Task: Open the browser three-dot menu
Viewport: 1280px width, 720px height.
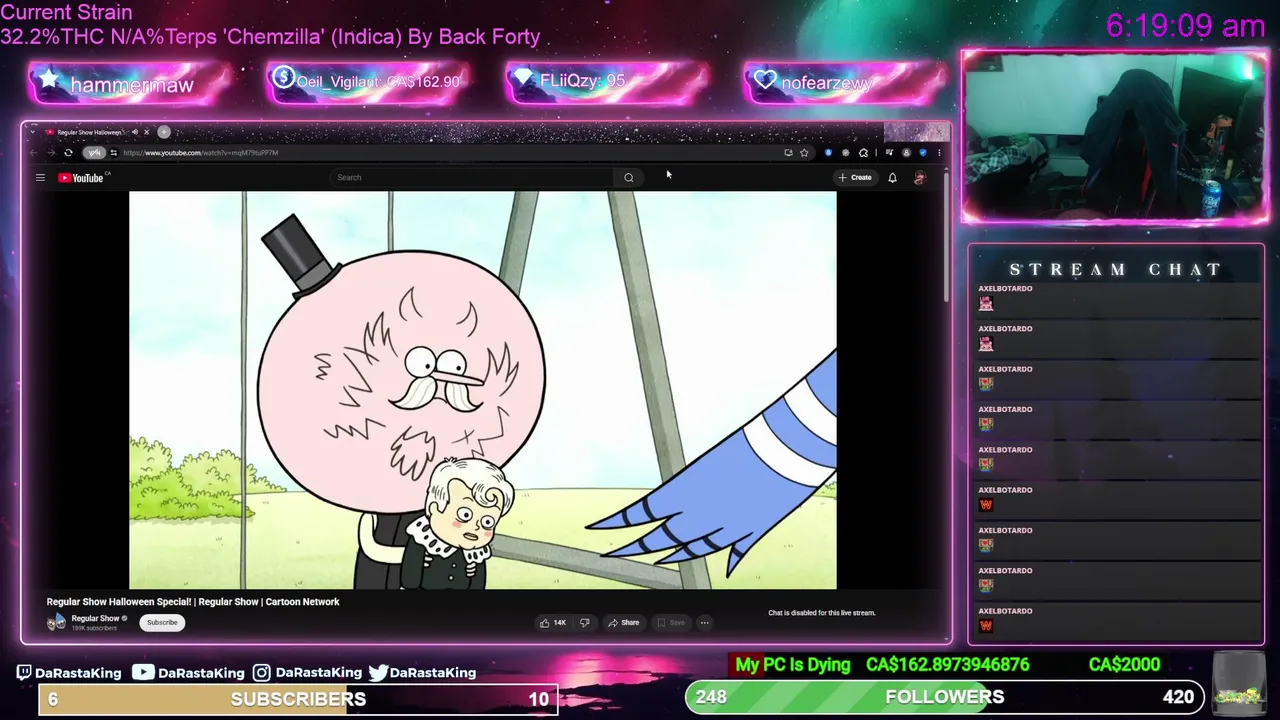Action: (938, 153)
